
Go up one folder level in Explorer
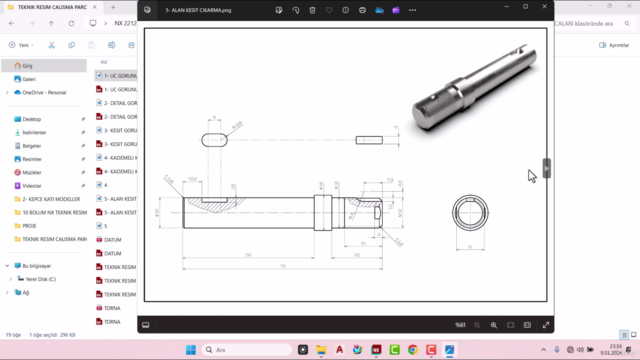(51, 23)
